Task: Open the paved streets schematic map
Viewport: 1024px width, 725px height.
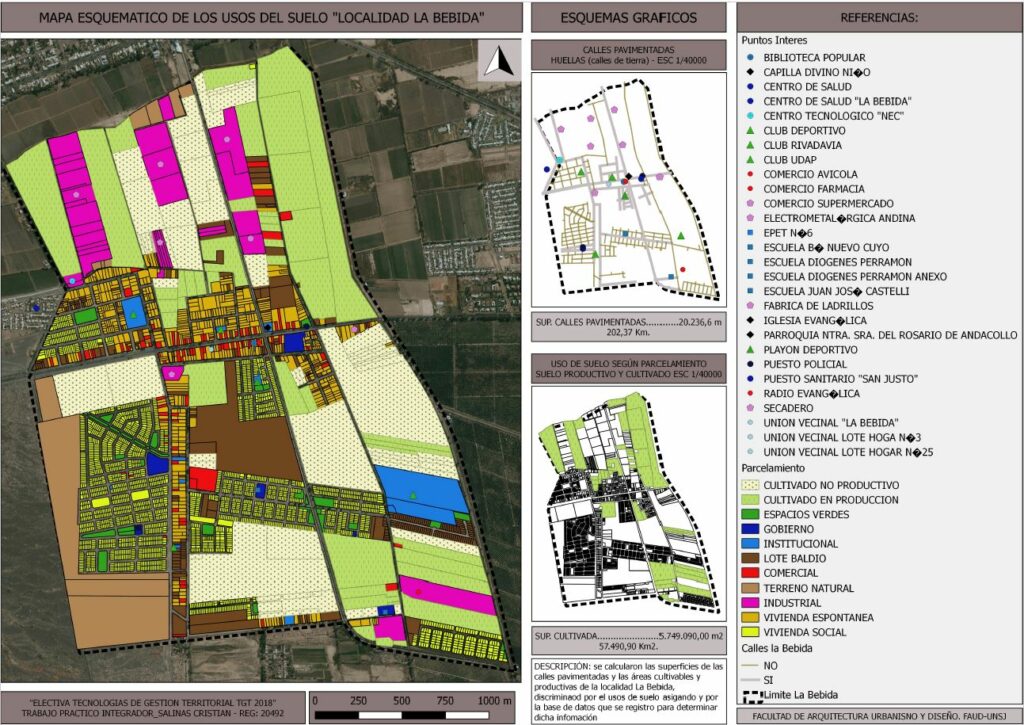Action: [x=628, y=189]
